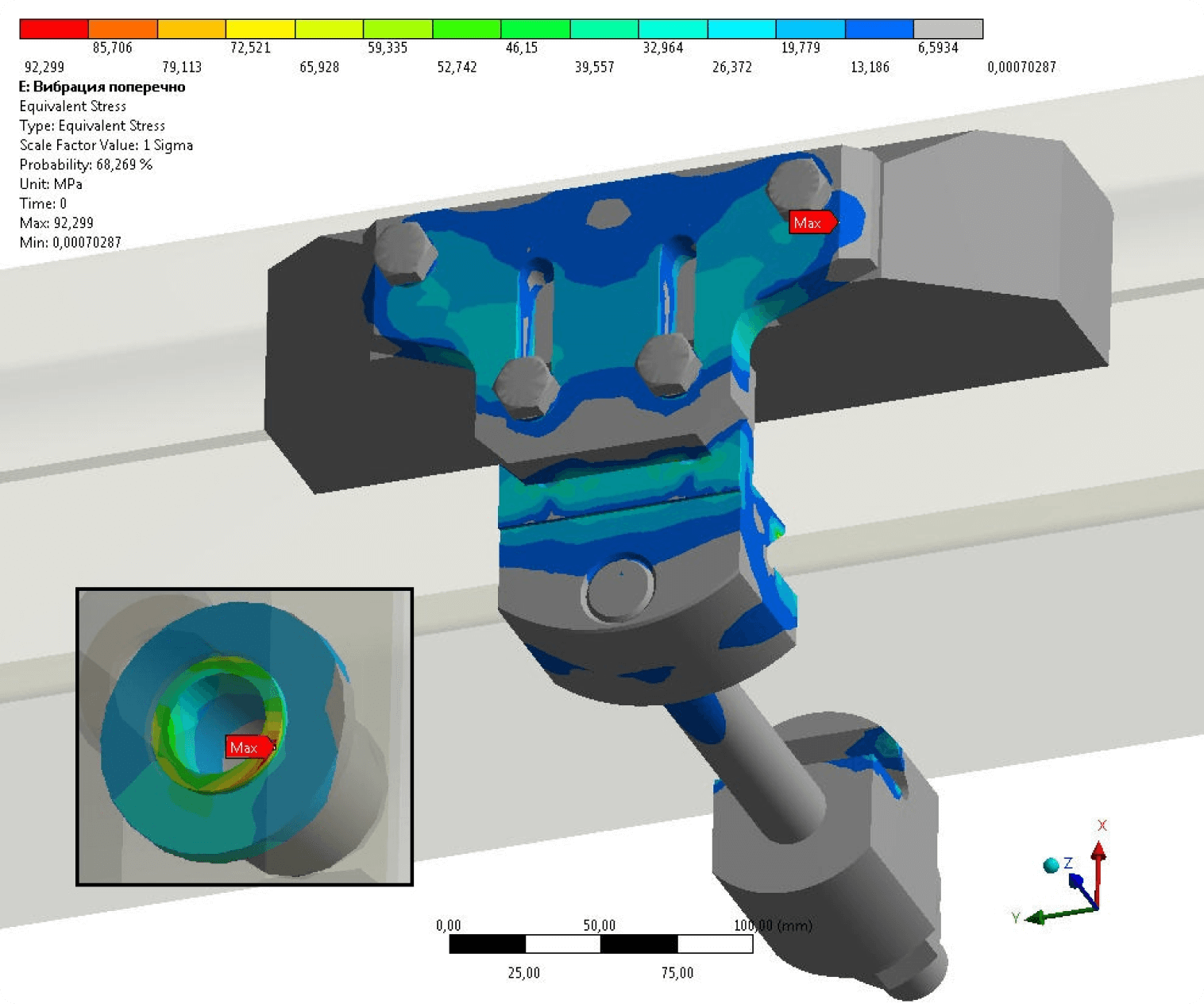The width and height of the screenshot is (1204, 1004).
Task: Click the orange-red legend band above 85,706
Action: (123, 29)
